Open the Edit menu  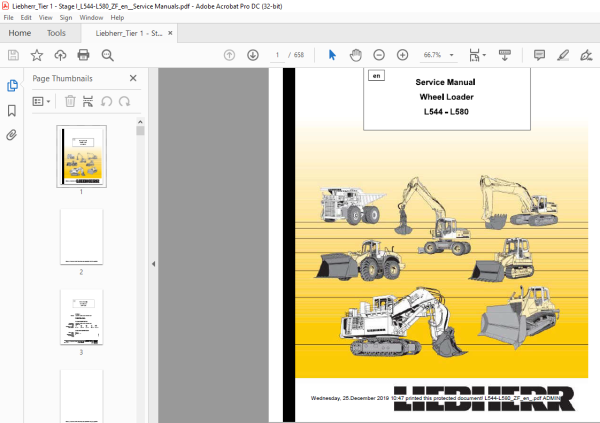tap(26, 18)
